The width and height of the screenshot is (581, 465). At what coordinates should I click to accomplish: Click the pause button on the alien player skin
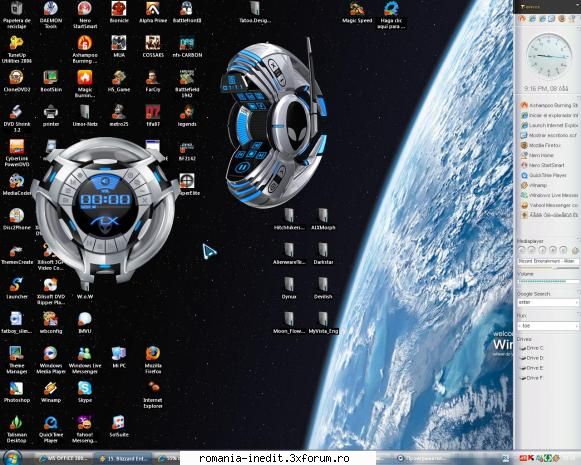(242, 167)
